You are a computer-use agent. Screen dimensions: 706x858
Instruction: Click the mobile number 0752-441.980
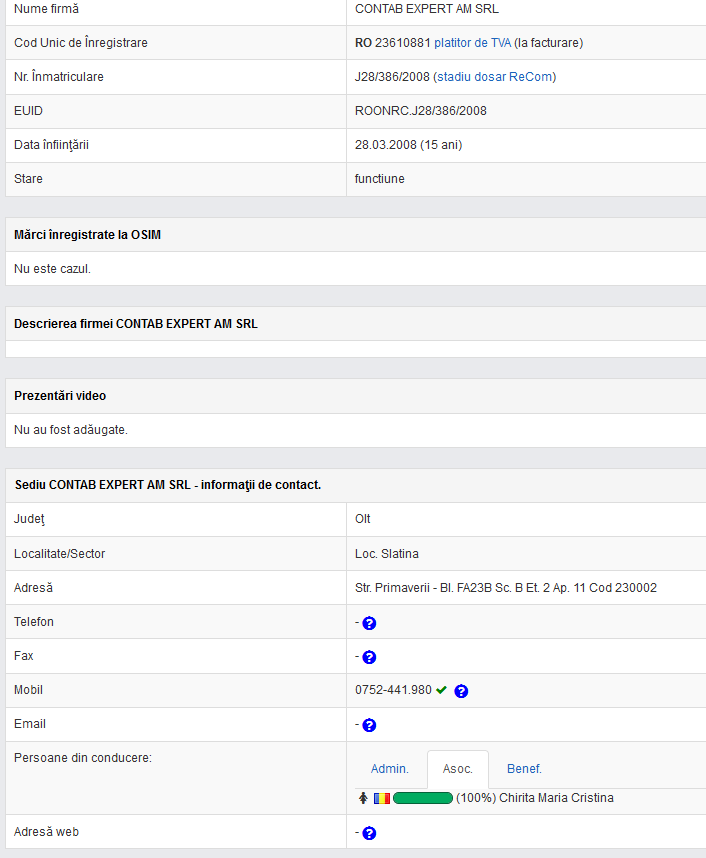393,690
